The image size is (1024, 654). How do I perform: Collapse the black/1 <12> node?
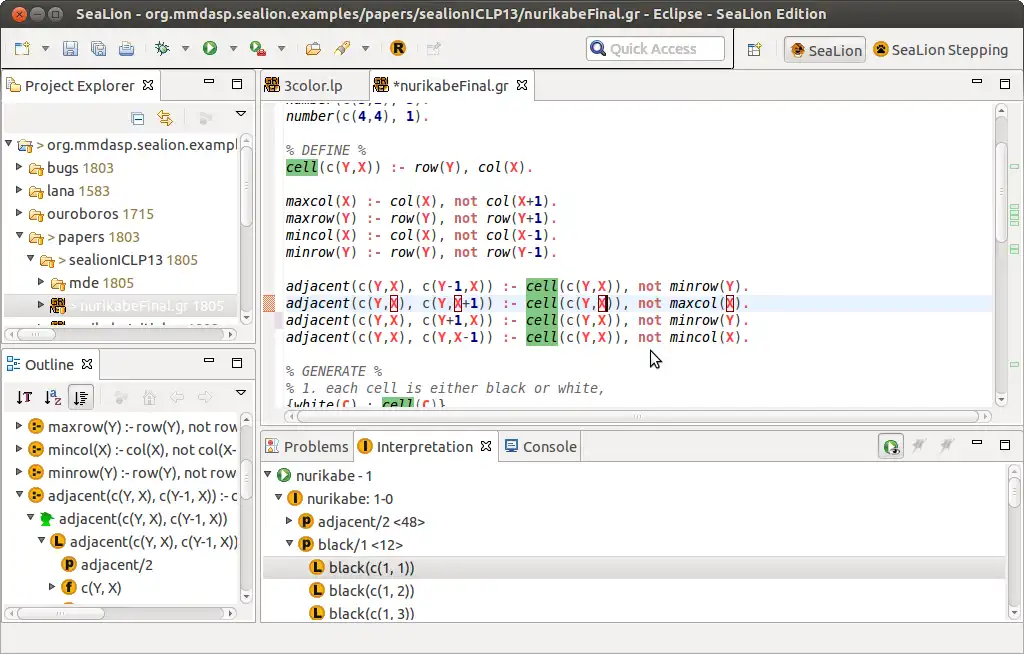290,544
